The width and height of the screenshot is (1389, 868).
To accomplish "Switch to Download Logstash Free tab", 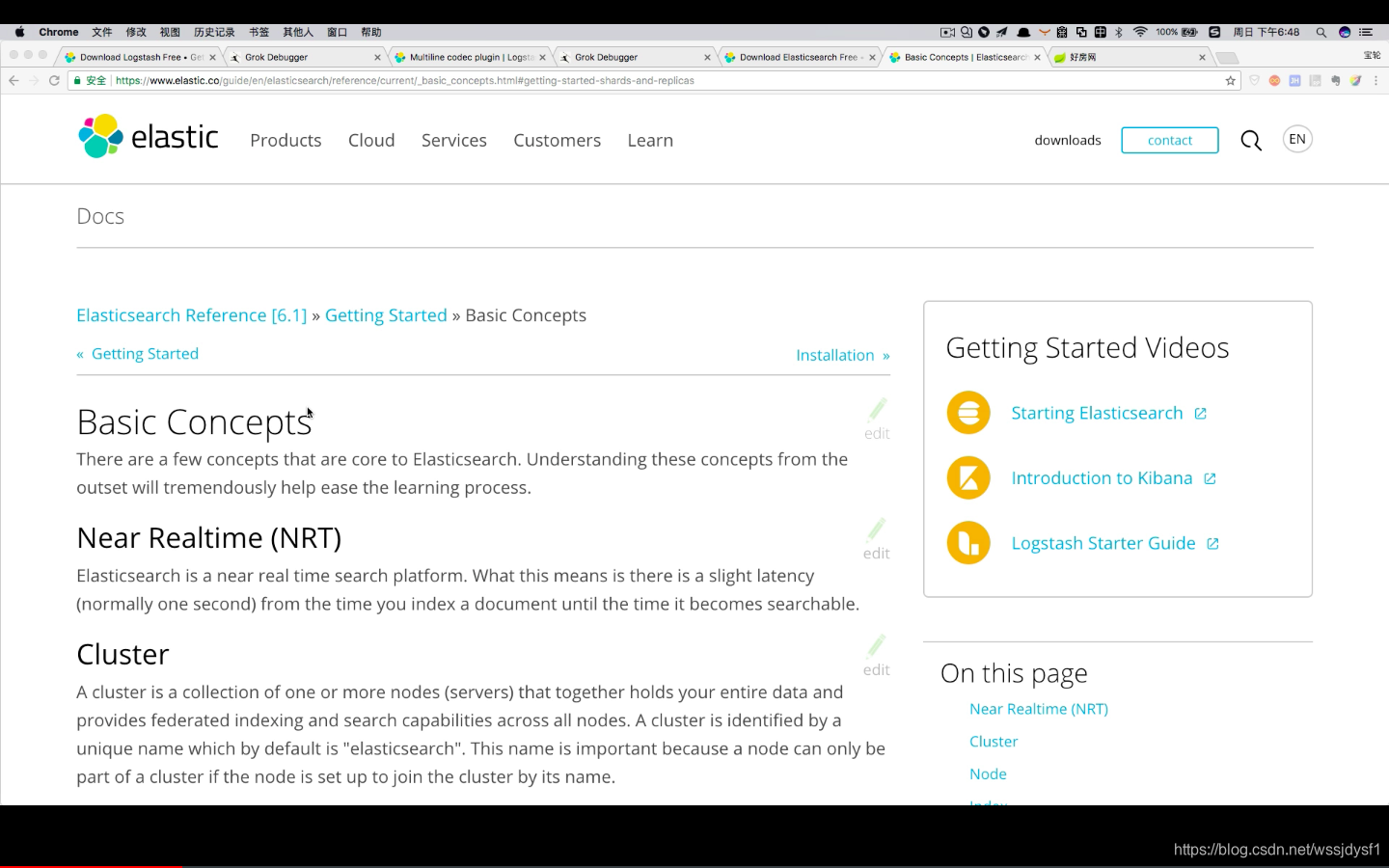I will point(140,58).
